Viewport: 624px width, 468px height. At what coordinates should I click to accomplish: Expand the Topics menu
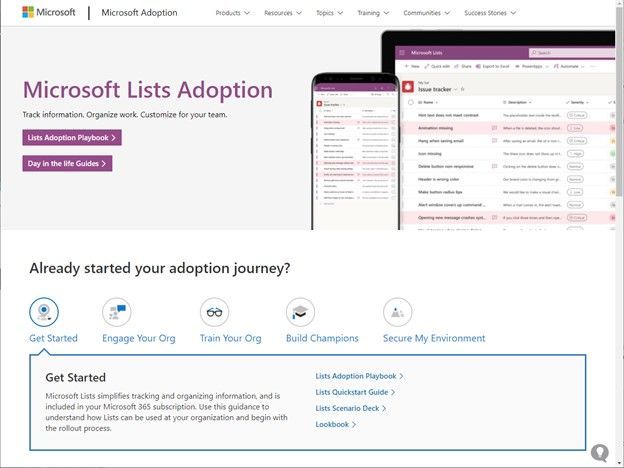(x=329, y=13)
